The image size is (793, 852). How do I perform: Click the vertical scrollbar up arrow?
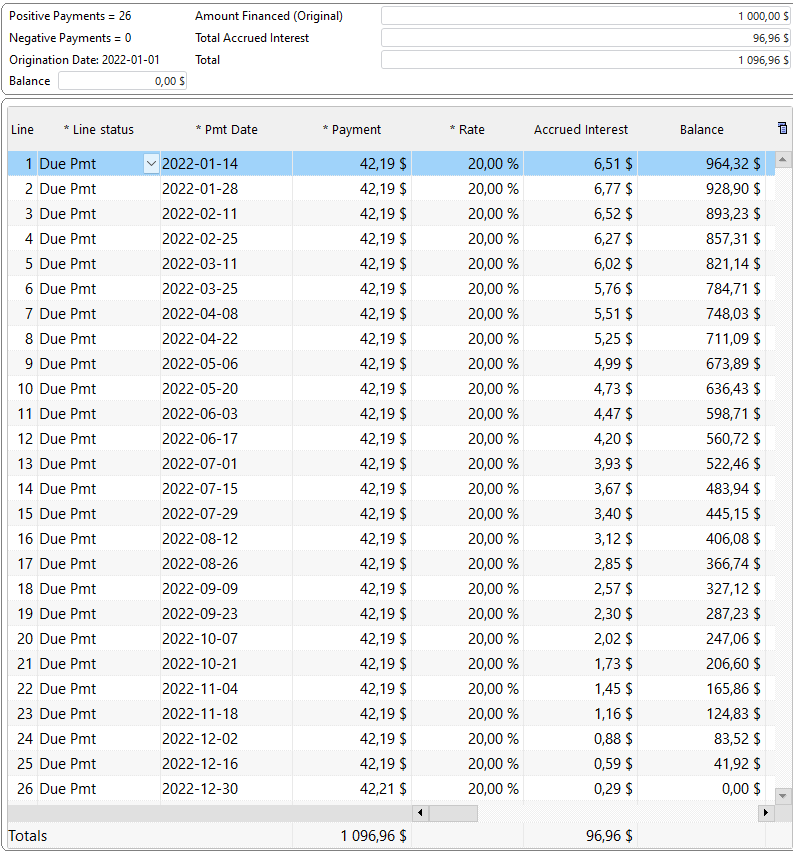(783, 159)
